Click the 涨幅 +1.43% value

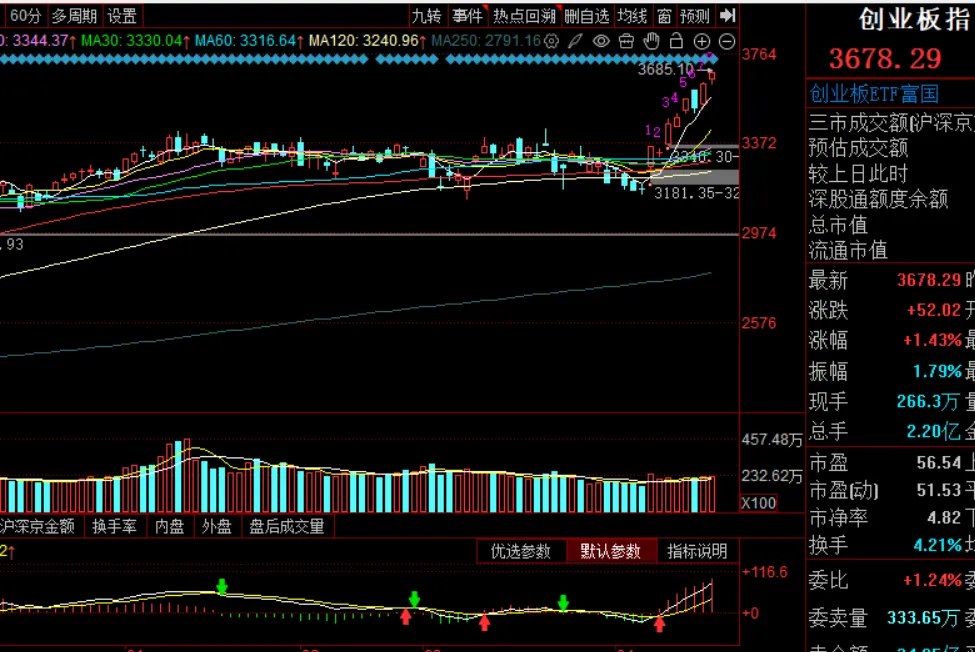(x=932, y=340)
